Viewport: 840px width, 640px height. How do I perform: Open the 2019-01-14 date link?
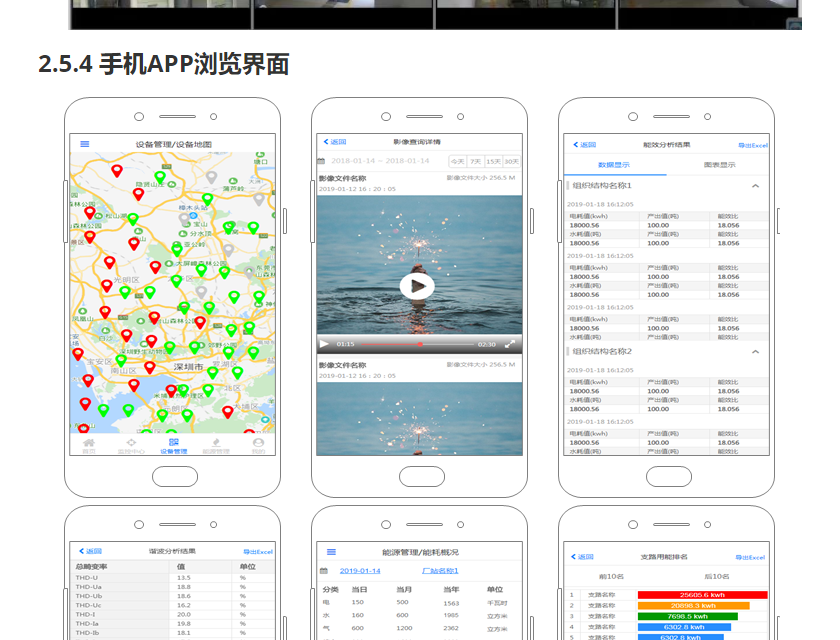coord(360,571)
